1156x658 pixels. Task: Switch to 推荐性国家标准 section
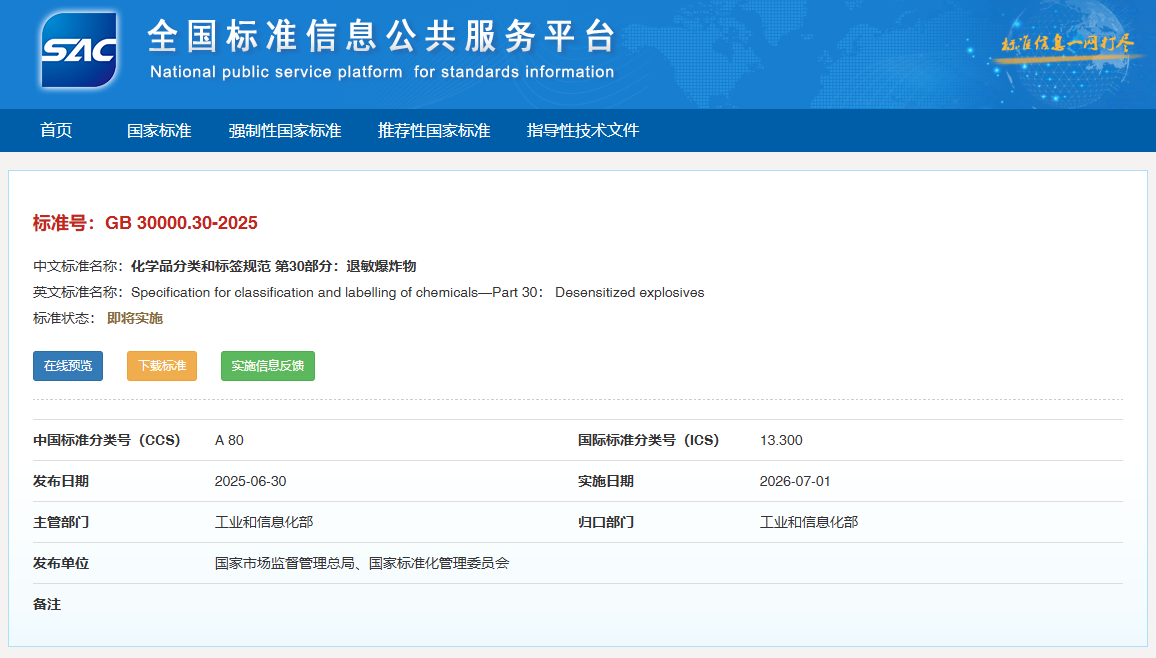pos(434,130)
